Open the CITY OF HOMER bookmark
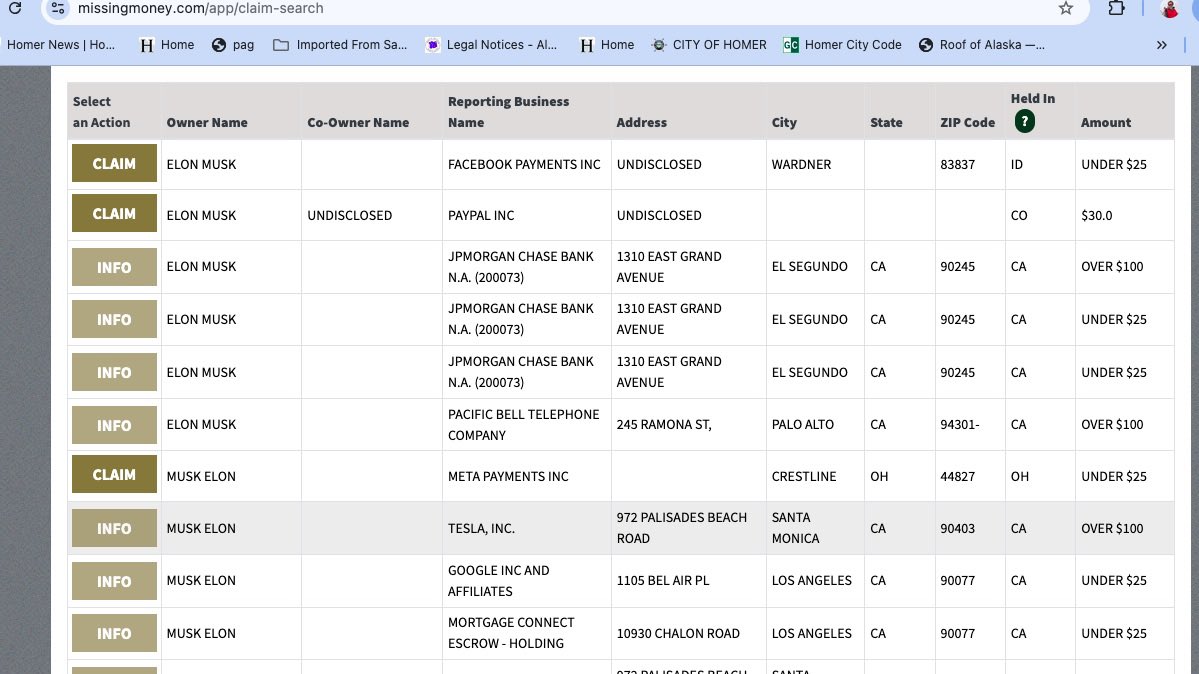The width and height of the screenshot is (1199, 674). click(708, 45)
